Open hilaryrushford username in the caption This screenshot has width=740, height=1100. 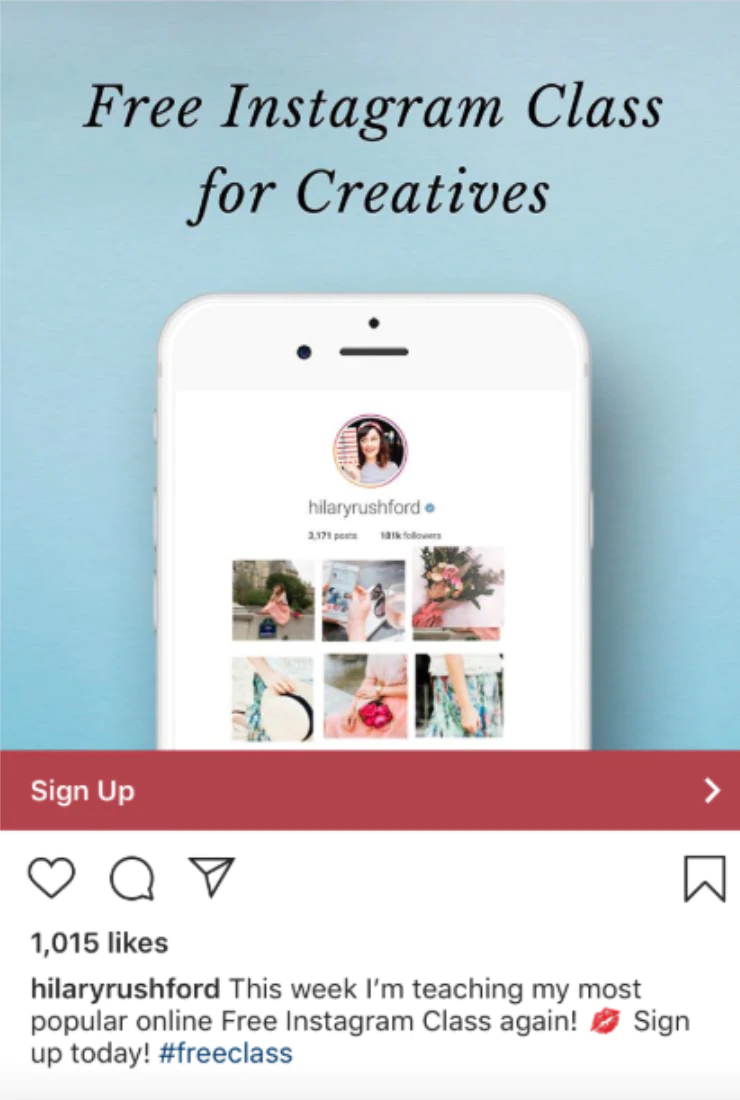(x=125, y=989)
